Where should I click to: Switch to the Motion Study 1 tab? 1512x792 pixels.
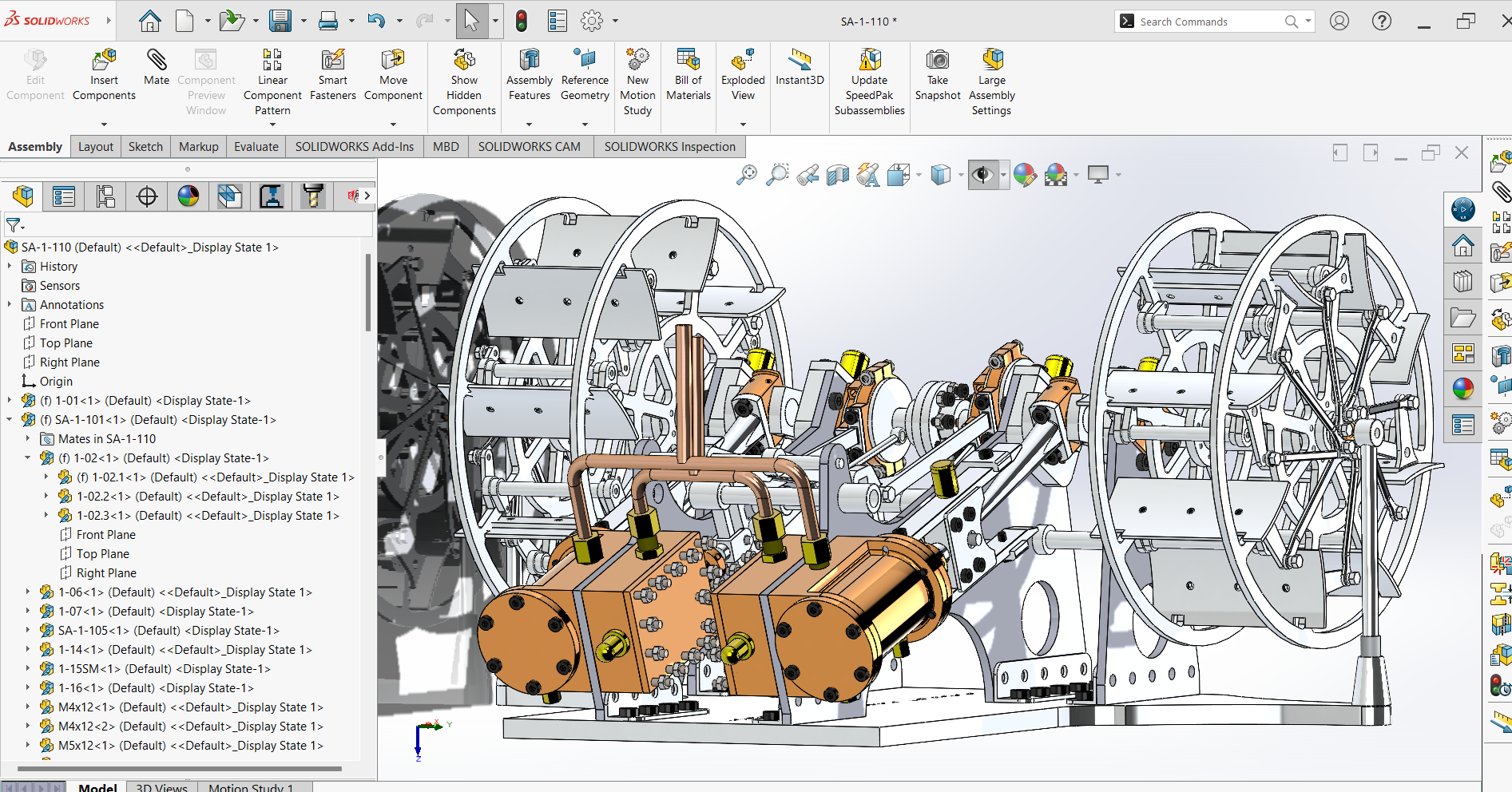point(251,787)
